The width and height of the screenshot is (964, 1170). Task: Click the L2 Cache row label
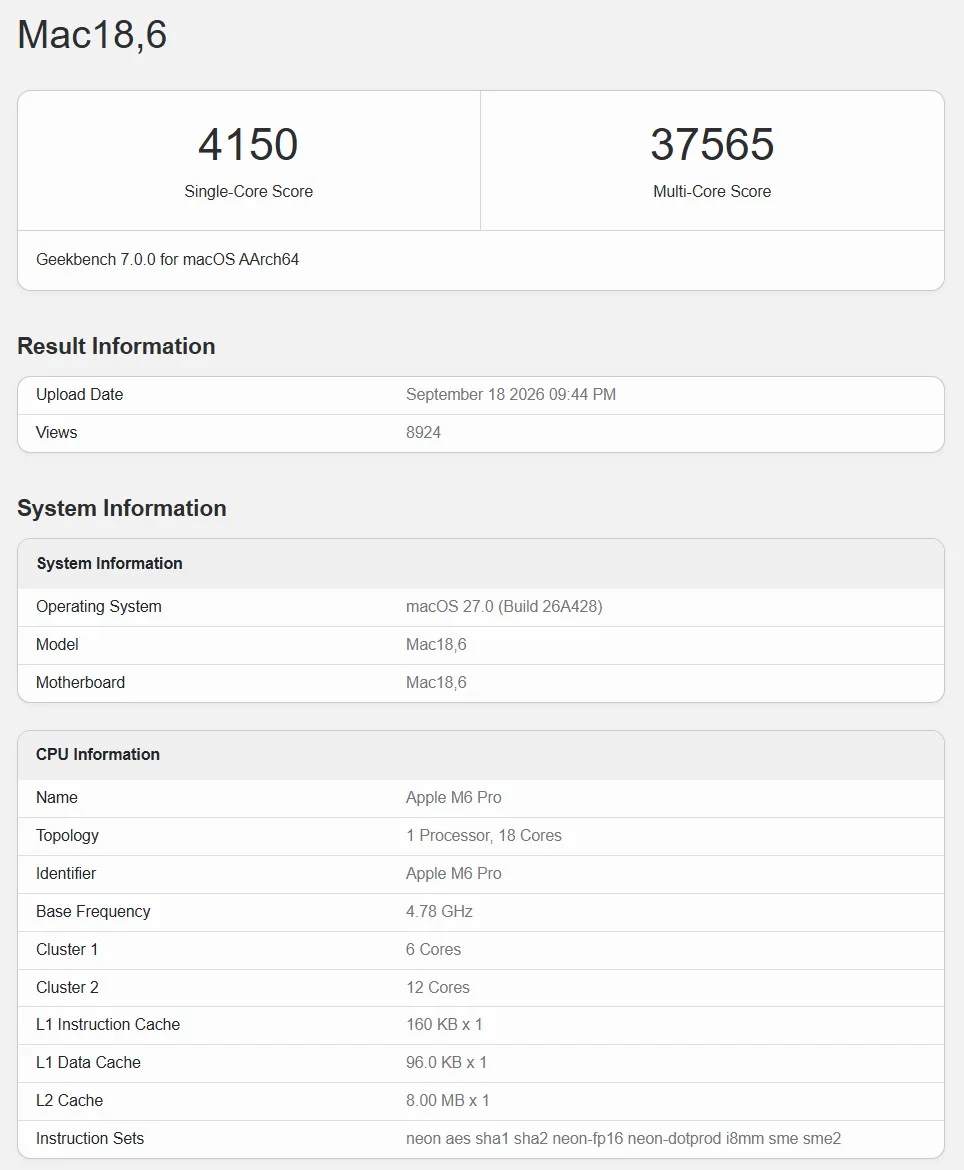coord(69,1101)
